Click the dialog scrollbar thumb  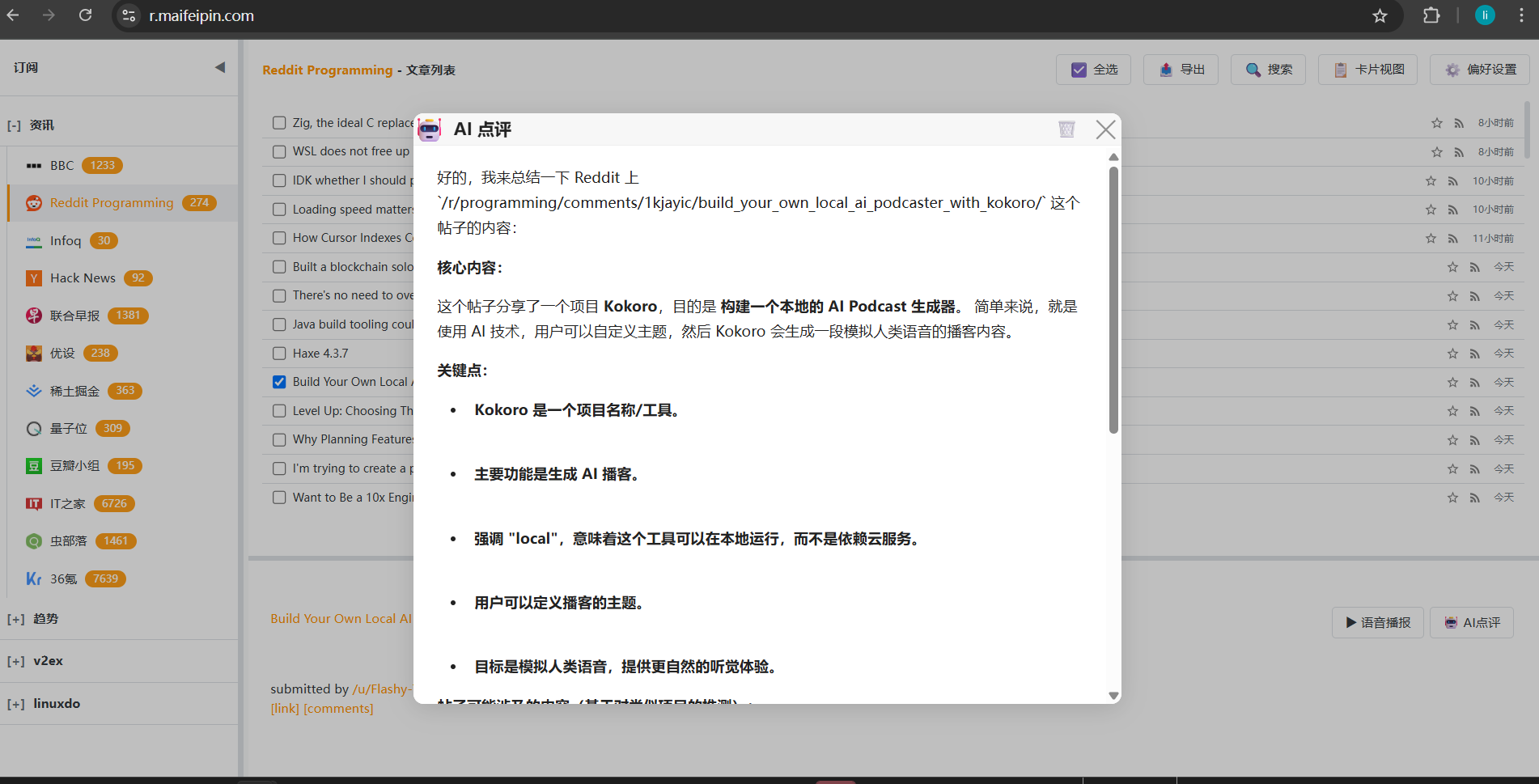tap(1113, 299)
